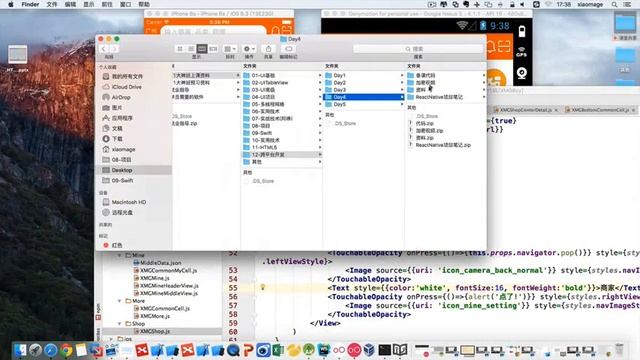640x360 pixels.
Task: Open the 帮助 menu
Action: tap(144, 4)
